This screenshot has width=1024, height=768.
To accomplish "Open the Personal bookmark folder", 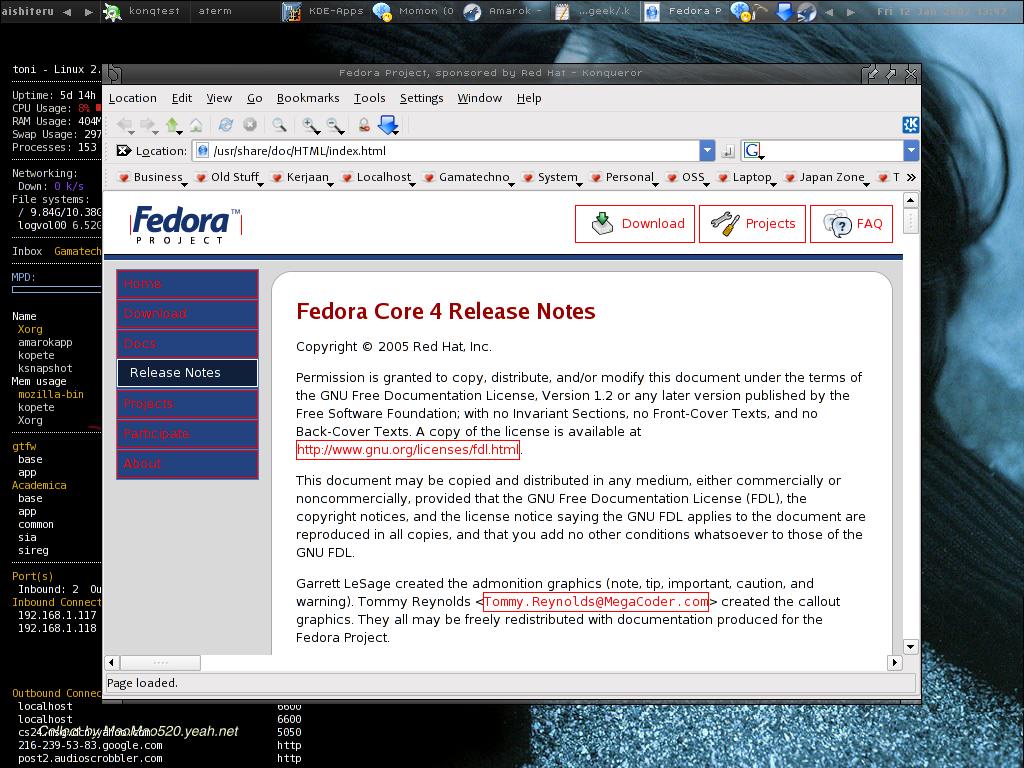I will (624, 177).
